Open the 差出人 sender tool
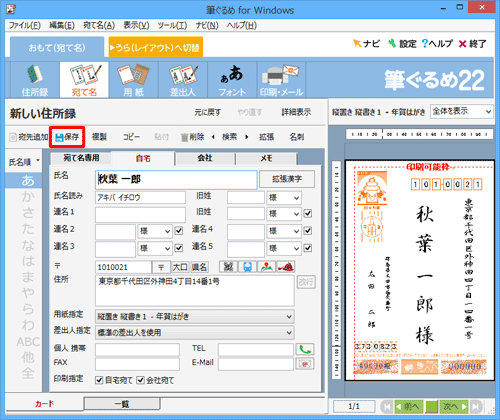This screenshot has width=500, height=420. point(183,80)
